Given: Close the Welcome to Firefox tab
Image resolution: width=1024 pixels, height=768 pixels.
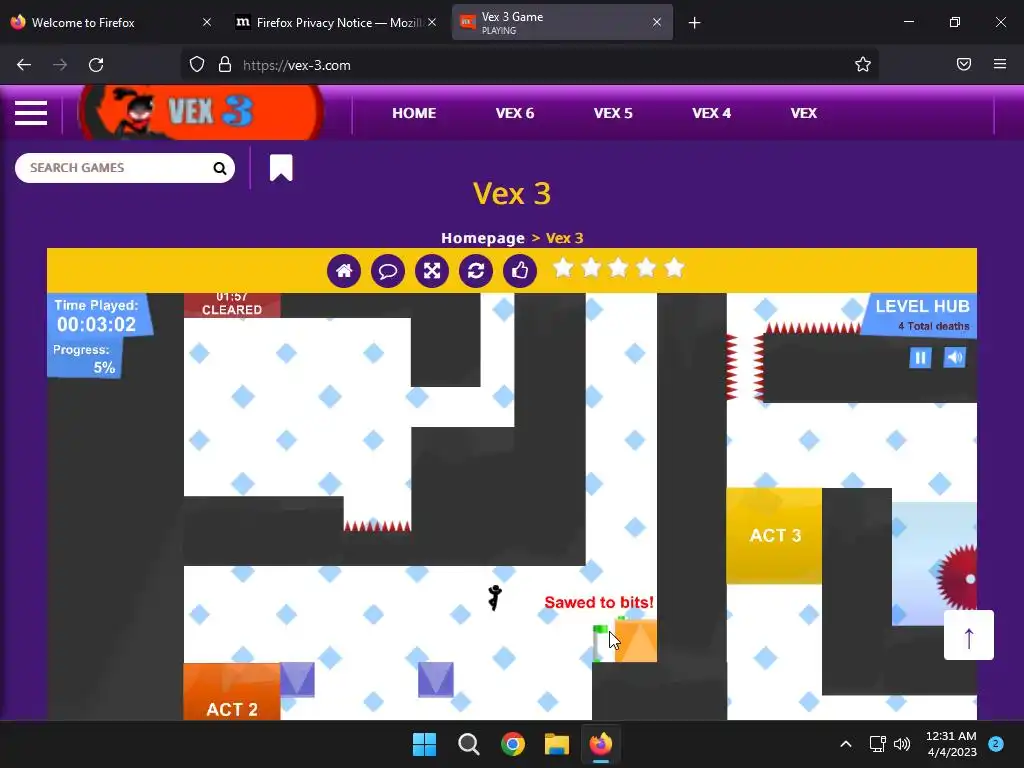Looking at the screenshot, I should (207, 22).
